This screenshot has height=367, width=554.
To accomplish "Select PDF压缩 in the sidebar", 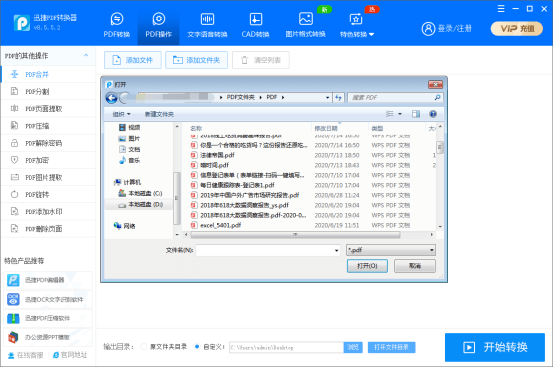I will [x=48, y=126].
